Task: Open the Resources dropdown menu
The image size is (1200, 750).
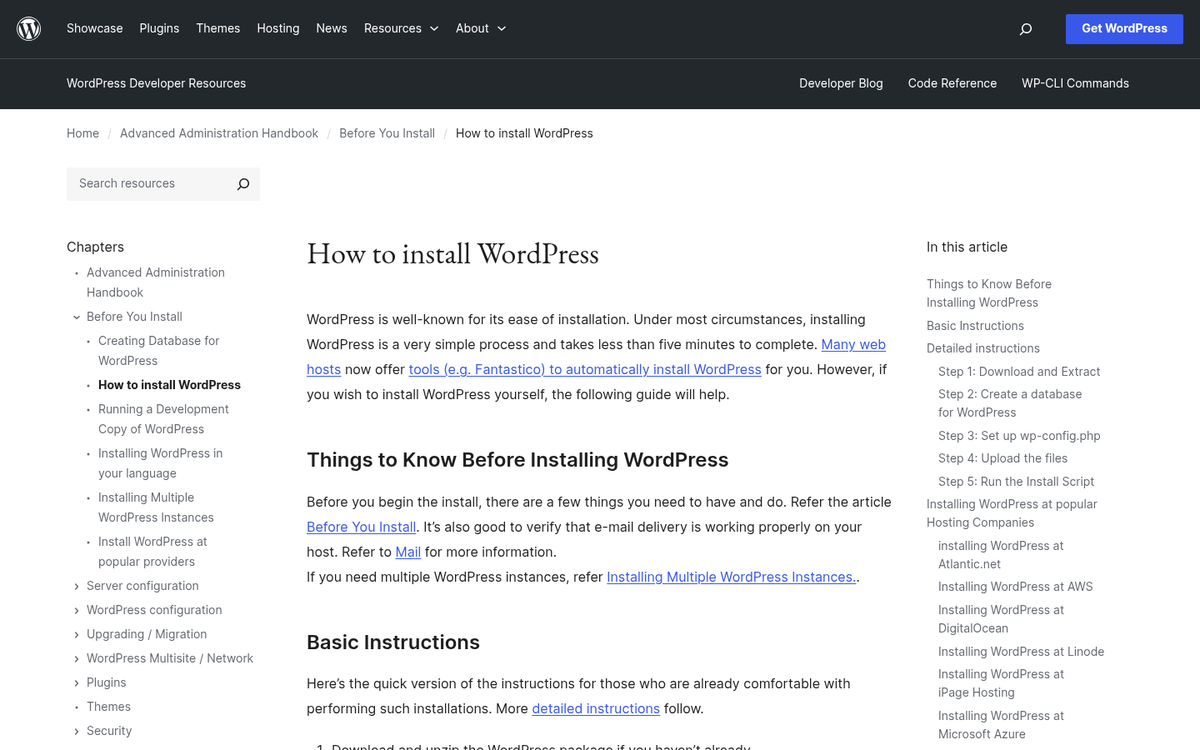Action: pyautogui.click(x=400, y=28)
